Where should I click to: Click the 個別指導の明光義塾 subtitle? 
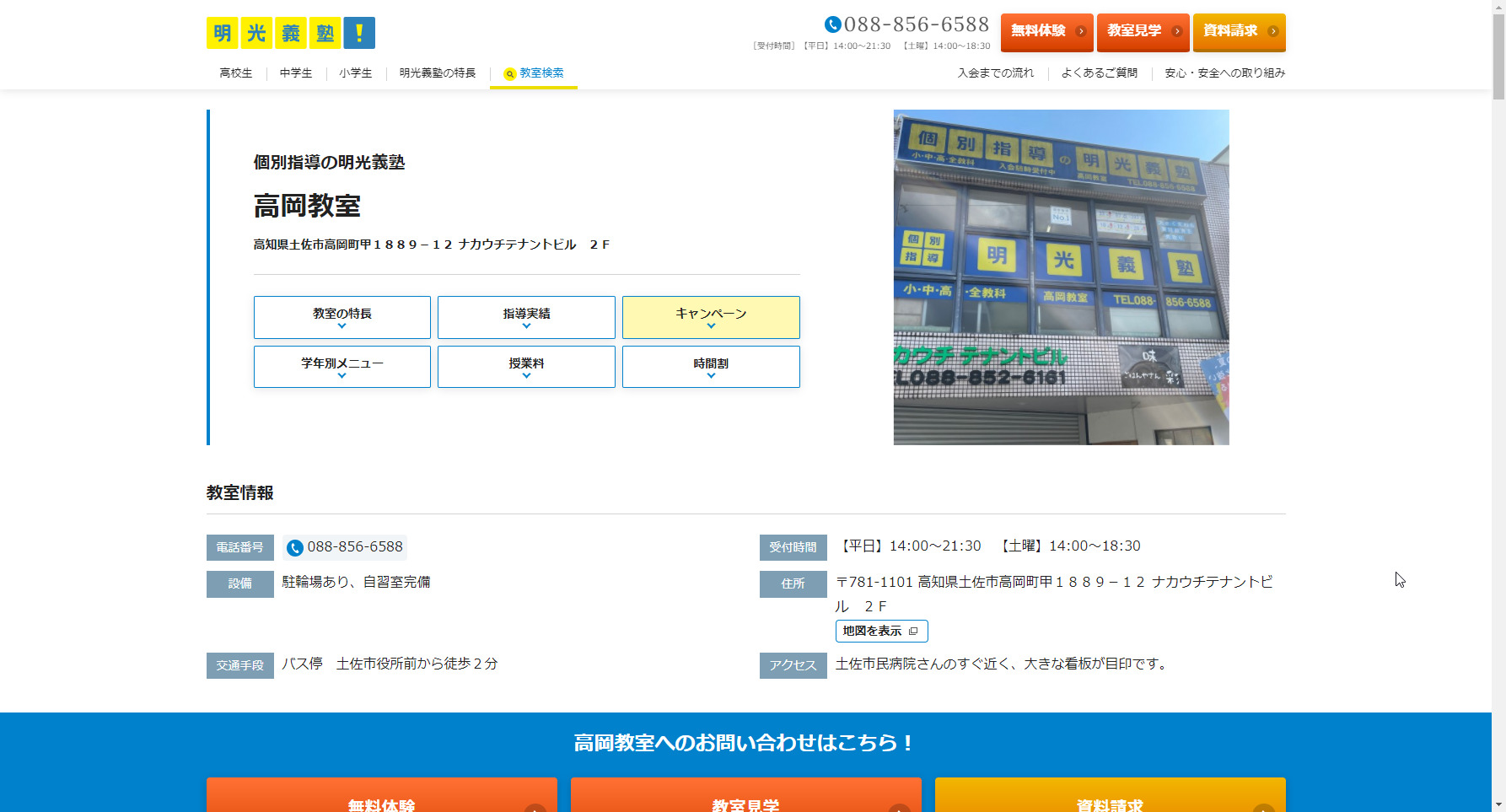click(330, 162)
